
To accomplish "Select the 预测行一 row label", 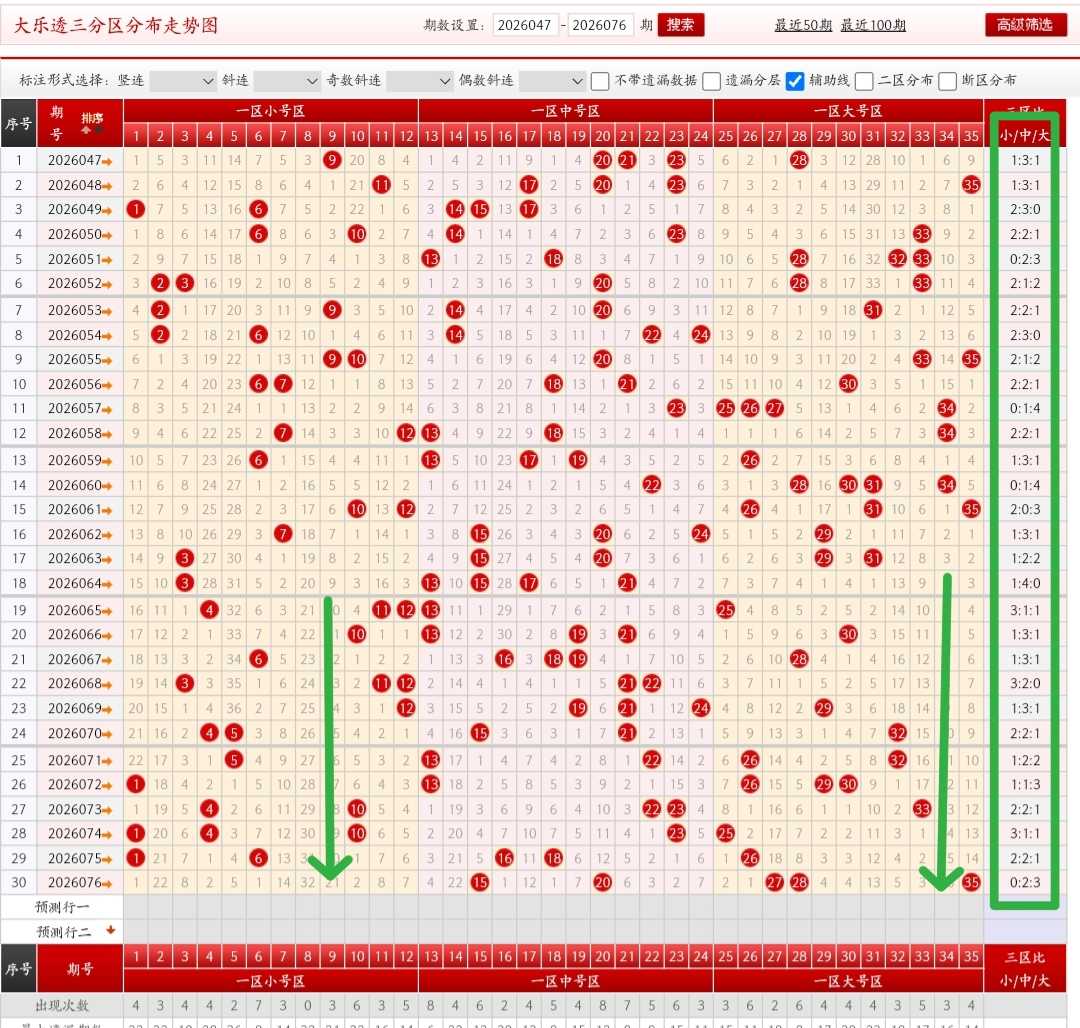I will point(63,907).
